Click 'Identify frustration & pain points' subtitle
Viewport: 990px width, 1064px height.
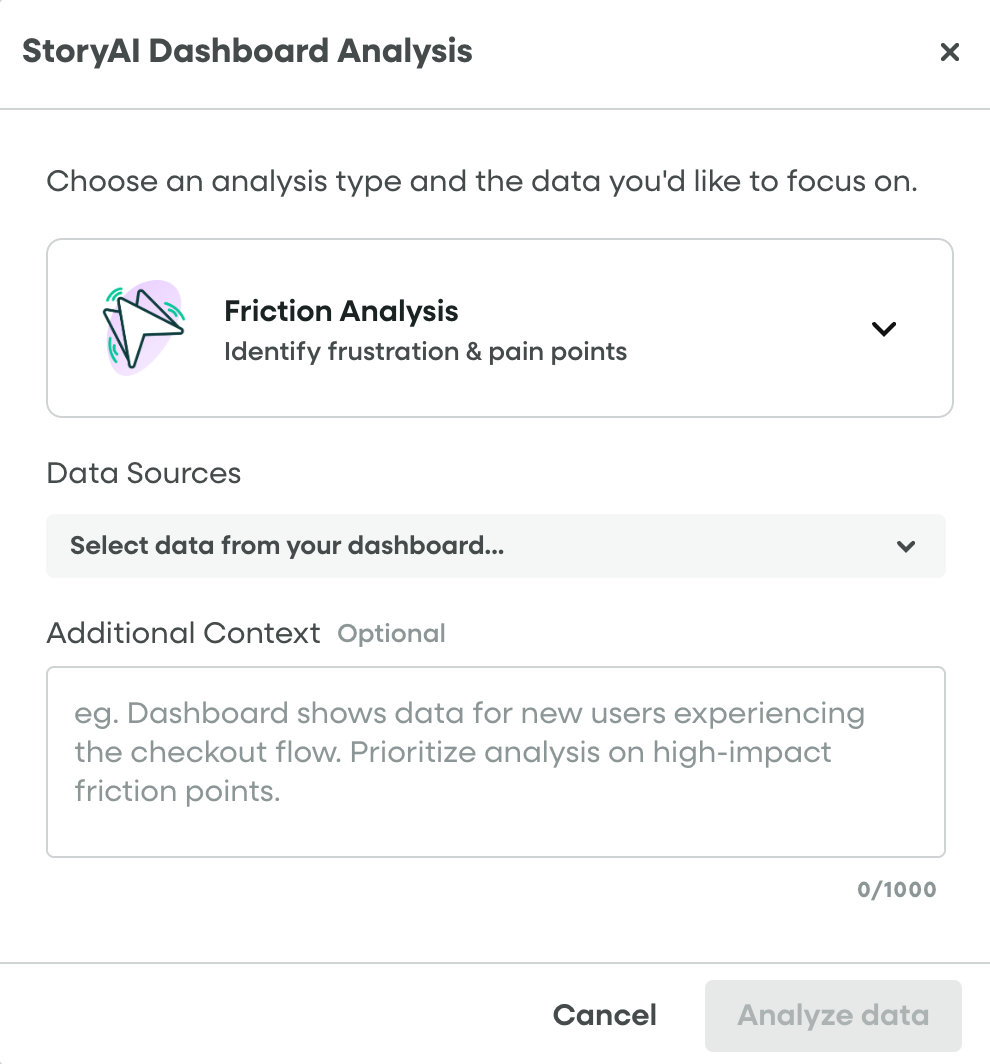pyautogui.click(x=425, y=352)
